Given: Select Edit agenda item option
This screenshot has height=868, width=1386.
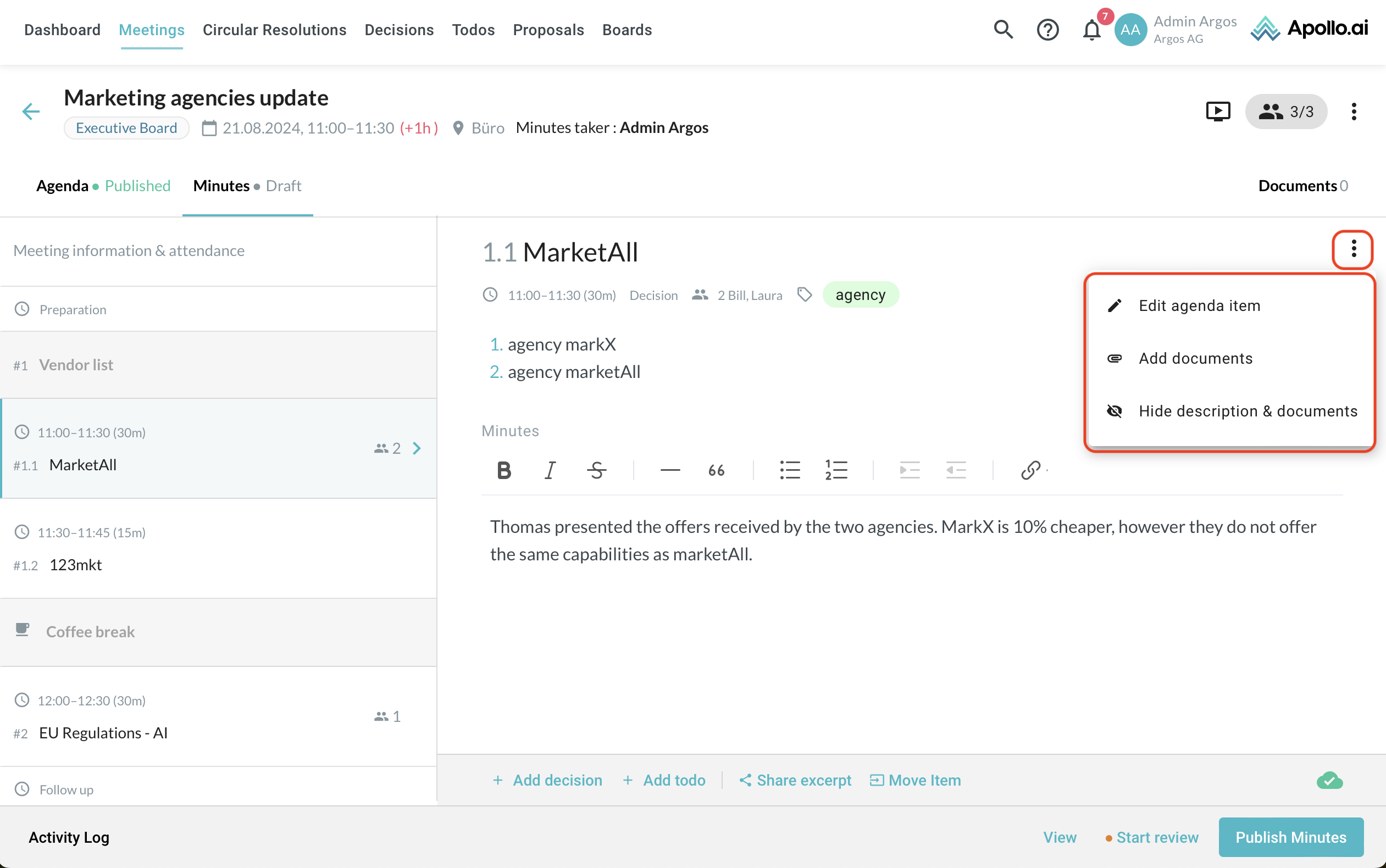Looking at the screenshot, I should point(1199,305).
